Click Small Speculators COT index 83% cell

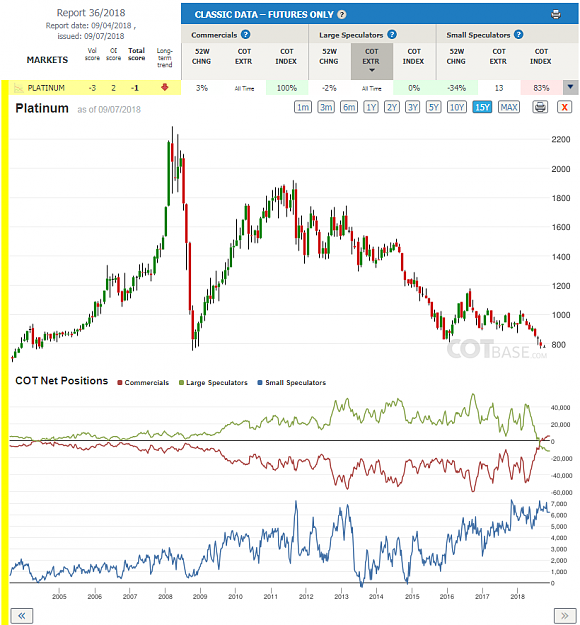541,88
